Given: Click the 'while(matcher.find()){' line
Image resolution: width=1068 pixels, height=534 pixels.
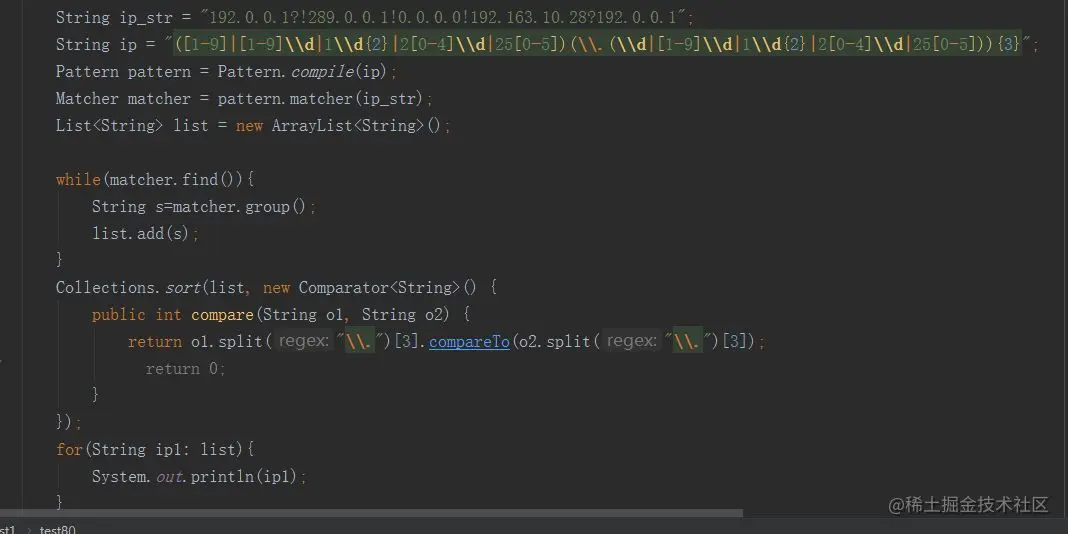Looking at the screenshot, I should coord(155,180).
